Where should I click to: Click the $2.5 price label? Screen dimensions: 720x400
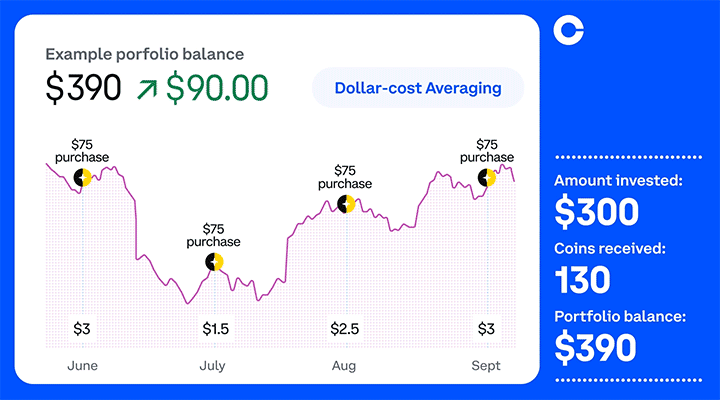[x=345, y=328]
